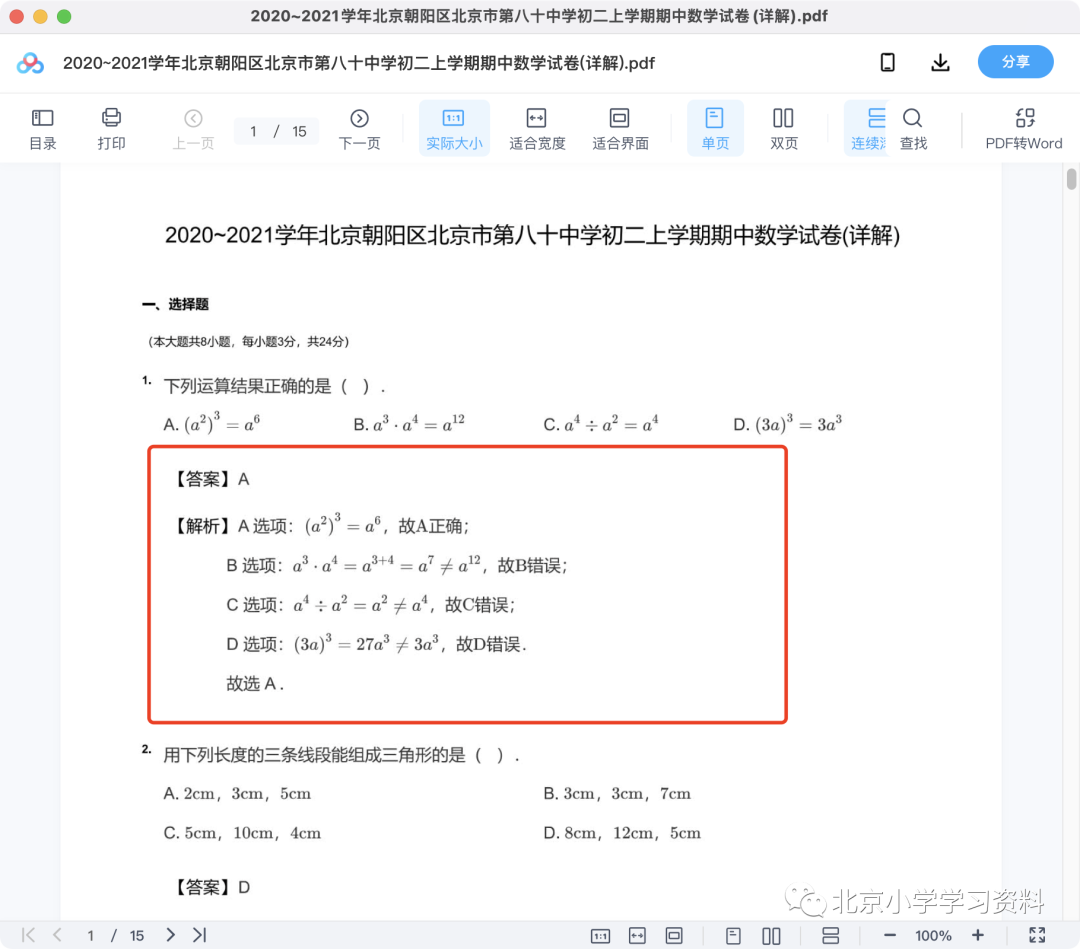Click the 打印 print icon
1080x949 pixels.
(111, 129)
